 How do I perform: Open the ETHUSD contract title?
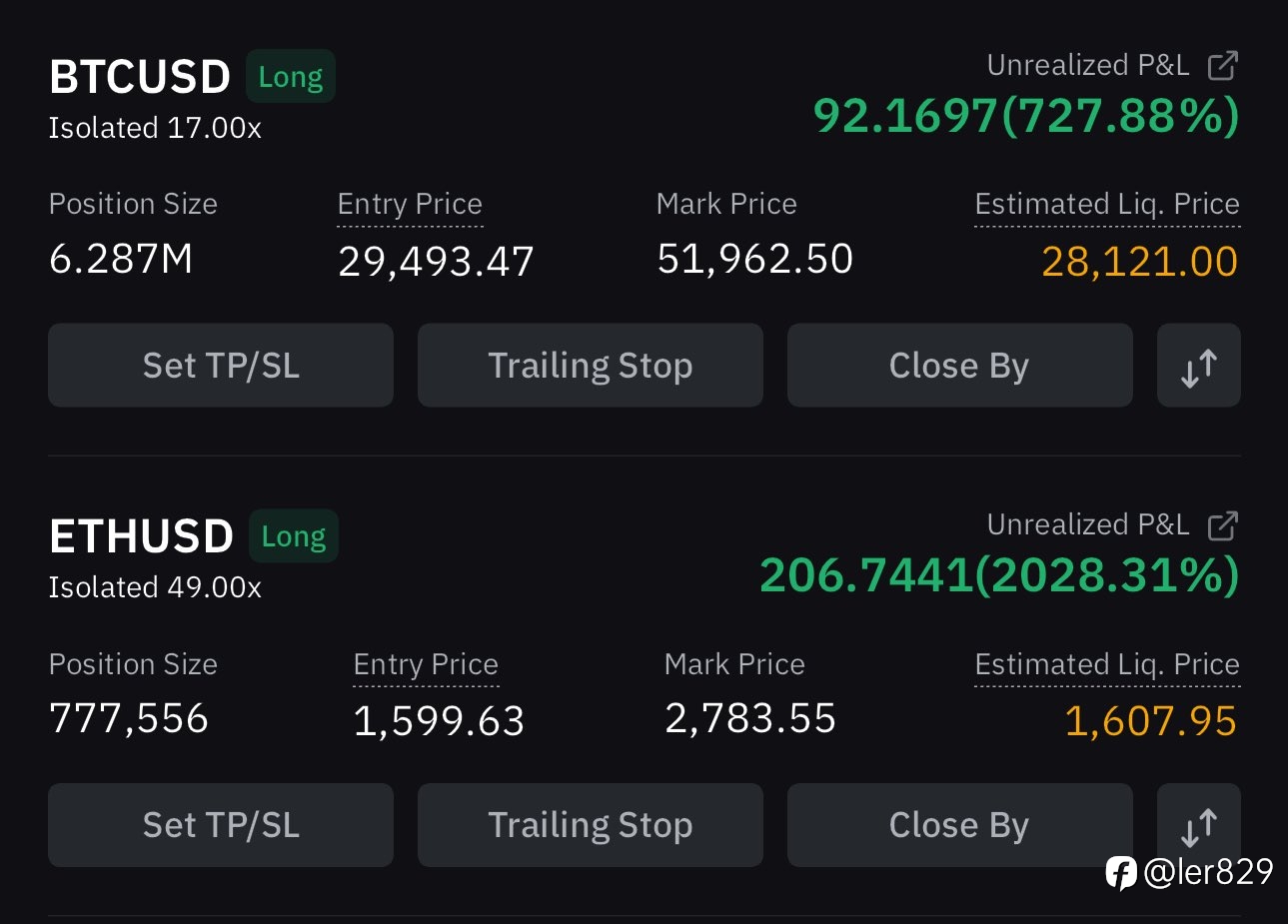tap(141, 537)
